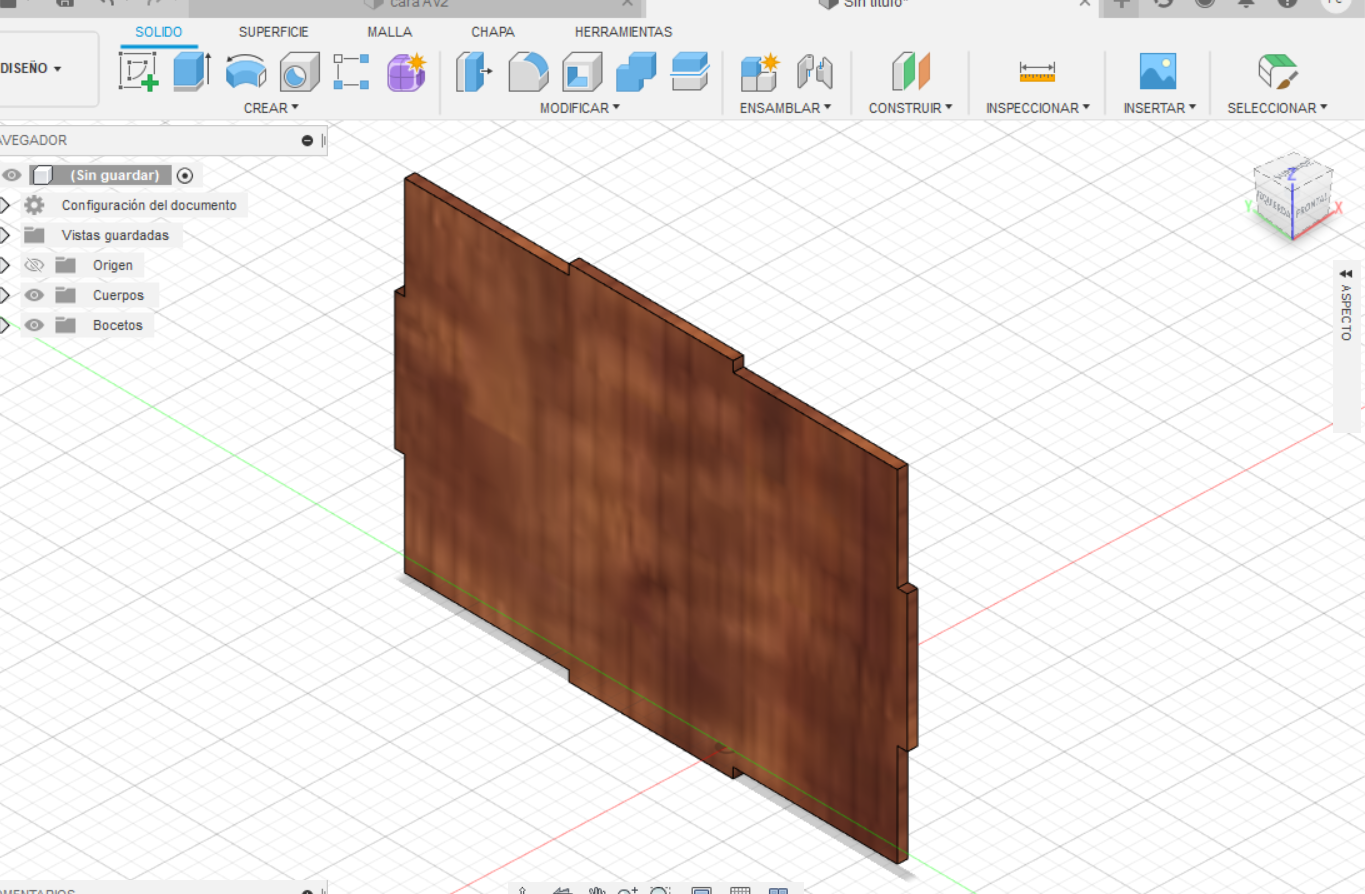Click the Bocetos folder icon

point(66,325)
